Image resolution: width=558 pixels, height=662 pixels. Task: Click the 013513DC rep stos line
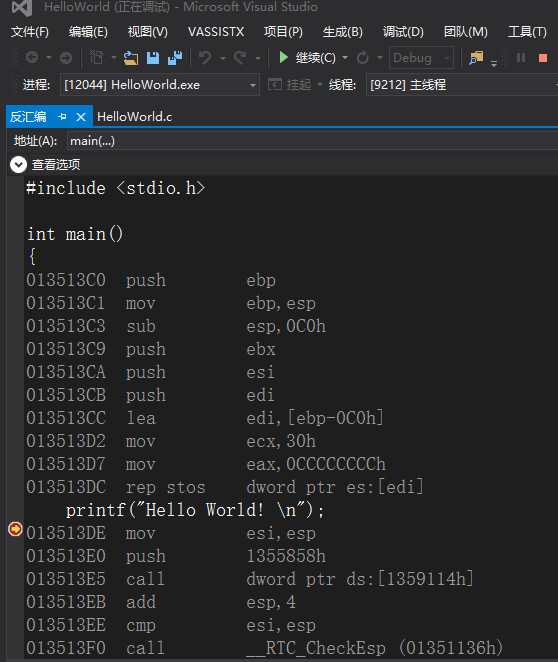[225, 487]
